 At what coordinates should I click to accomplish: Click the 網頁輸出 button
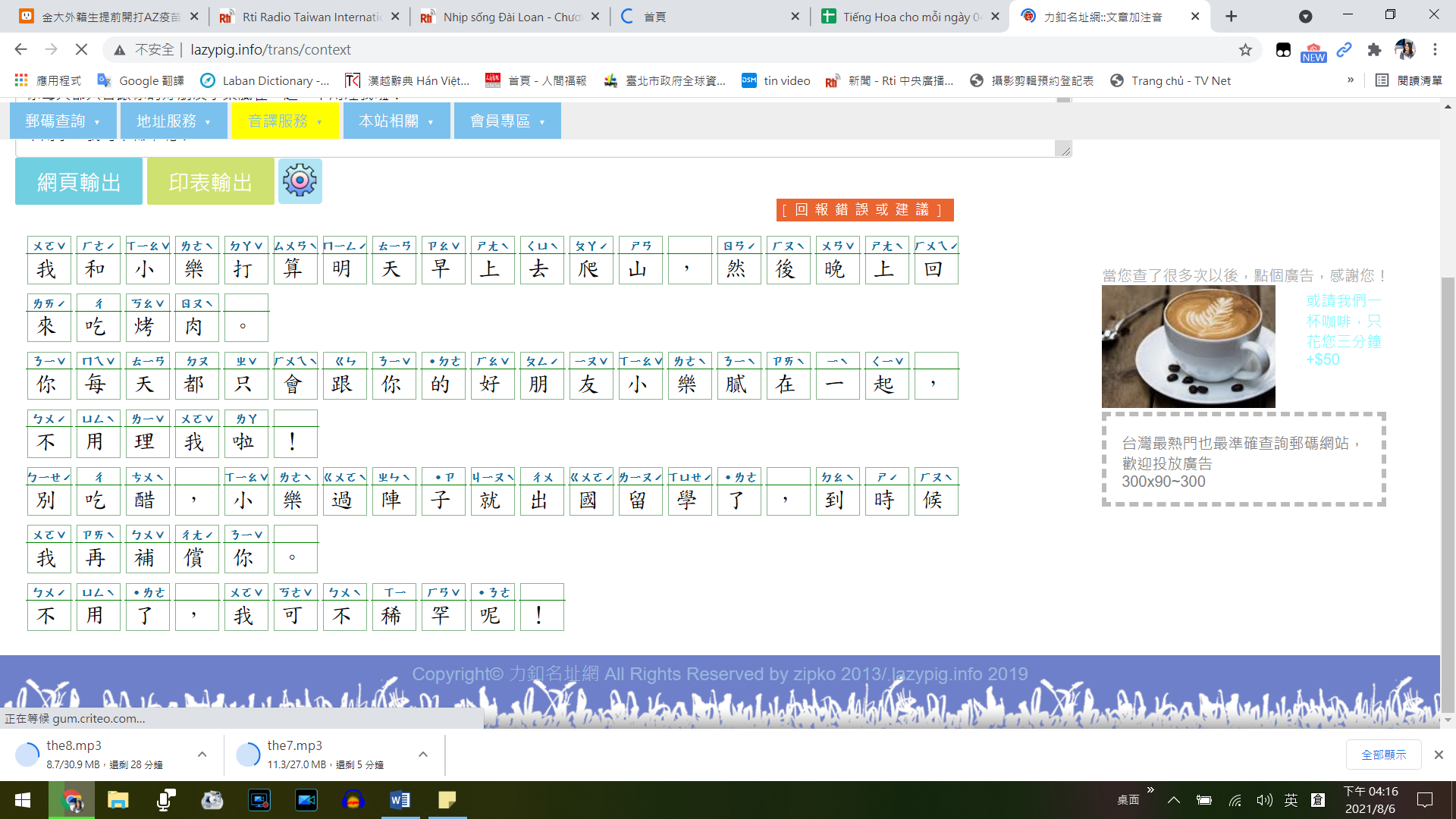click(x=79, y=181)
